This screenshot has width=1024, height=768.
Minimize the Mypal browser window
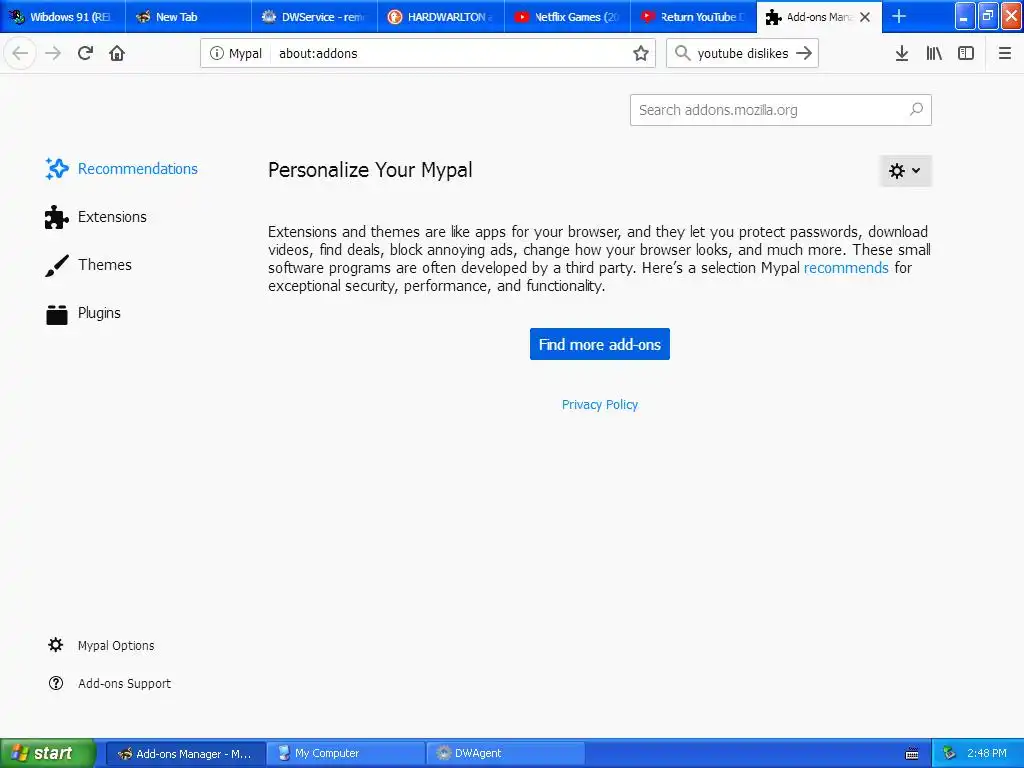pyautogui.click(x=965, y=16)
